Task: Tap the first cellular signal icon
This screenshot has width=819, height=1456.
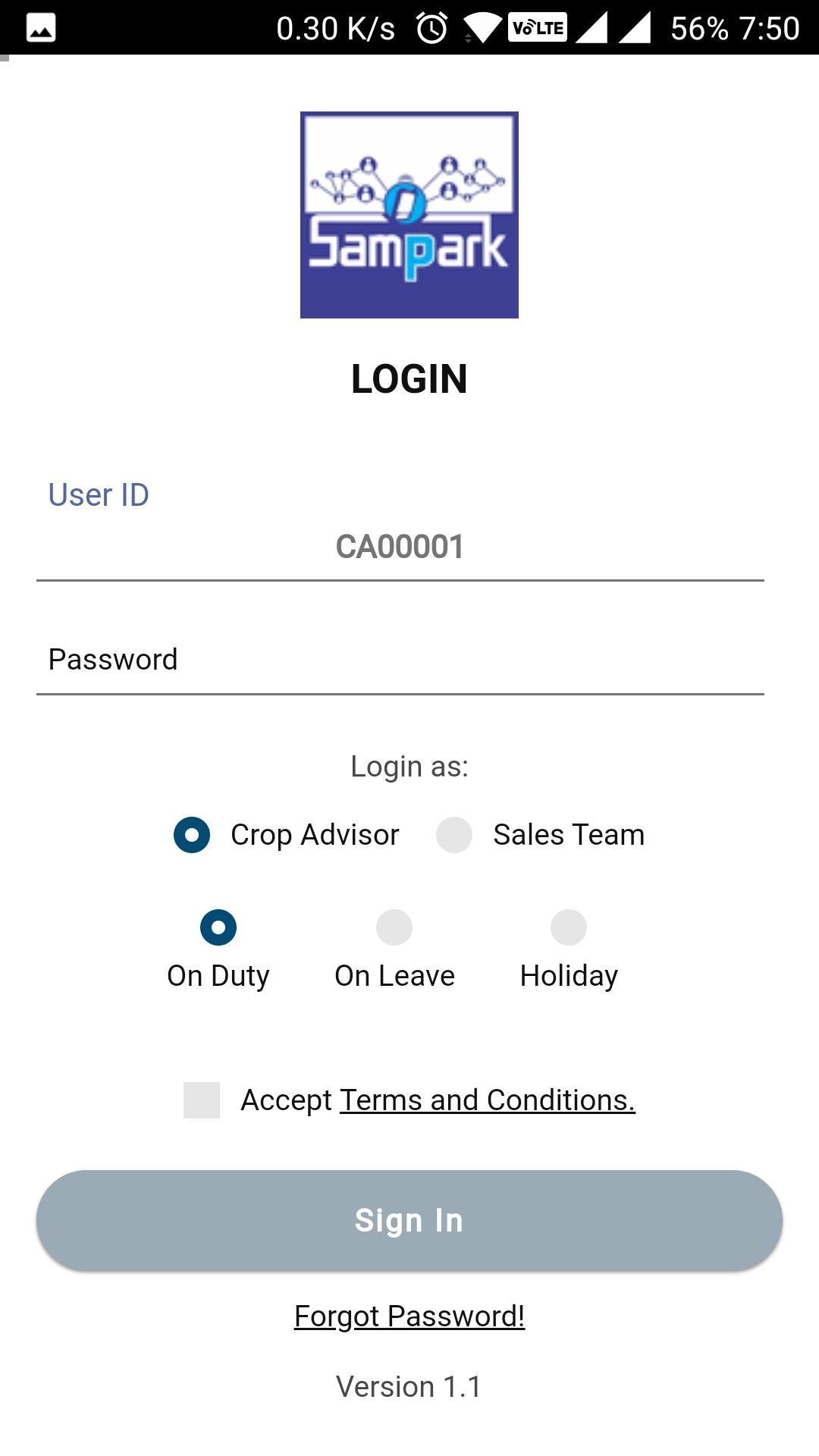Action: pos(591,28)
